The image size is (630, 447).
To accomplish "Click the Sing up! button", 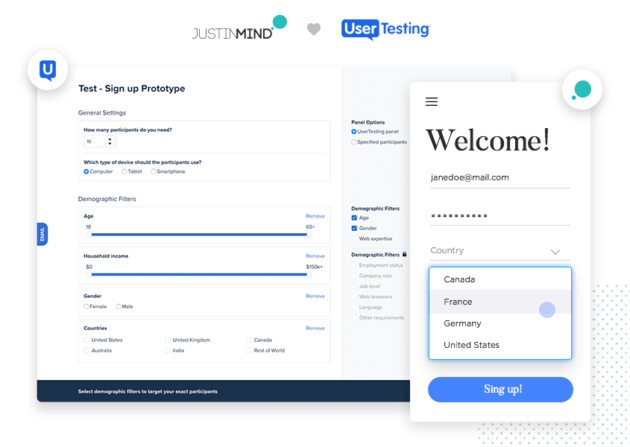I will coord(500,389).
